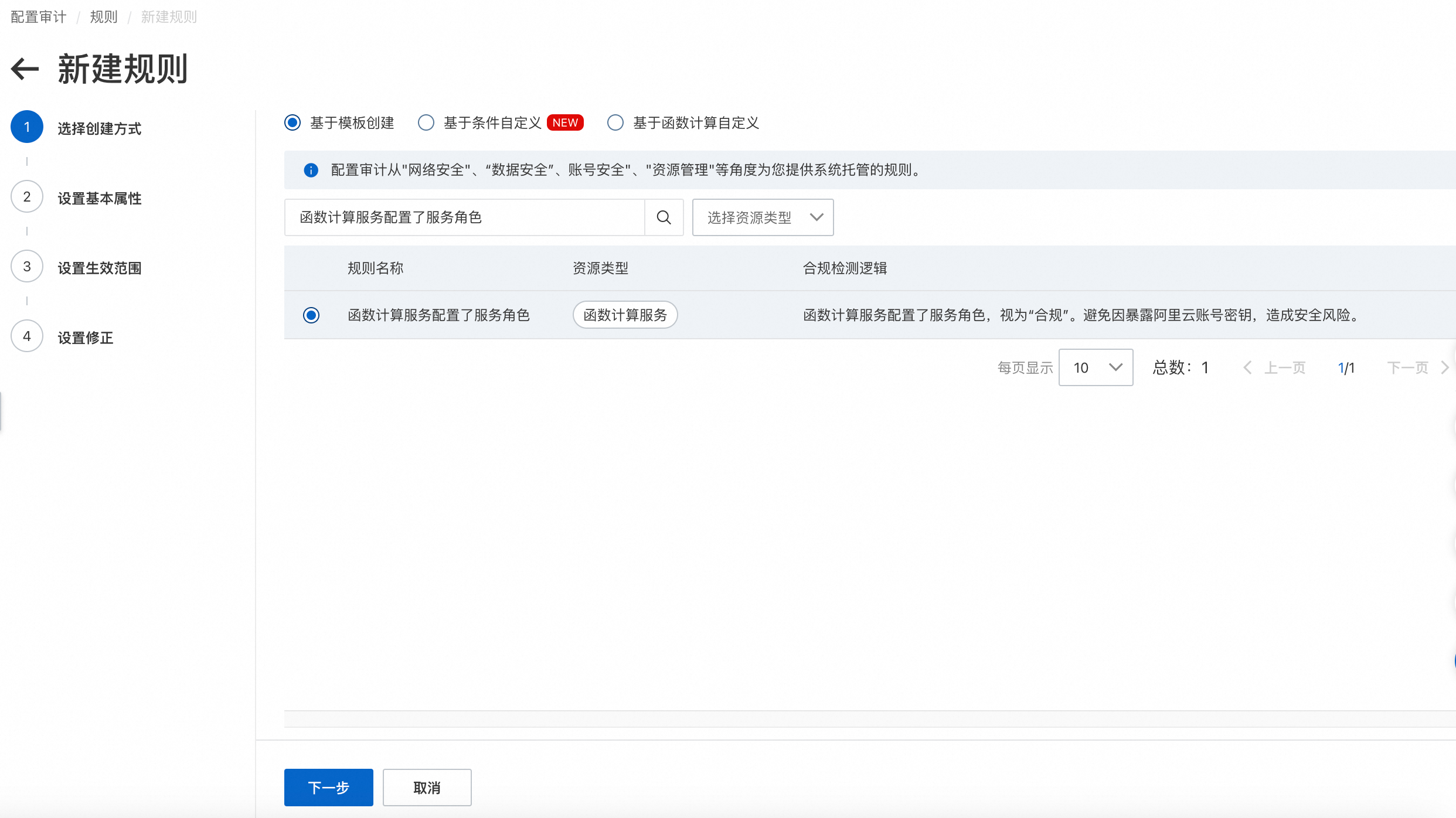Click the rule search input field
1456x818 pixels.
point(464,217)
